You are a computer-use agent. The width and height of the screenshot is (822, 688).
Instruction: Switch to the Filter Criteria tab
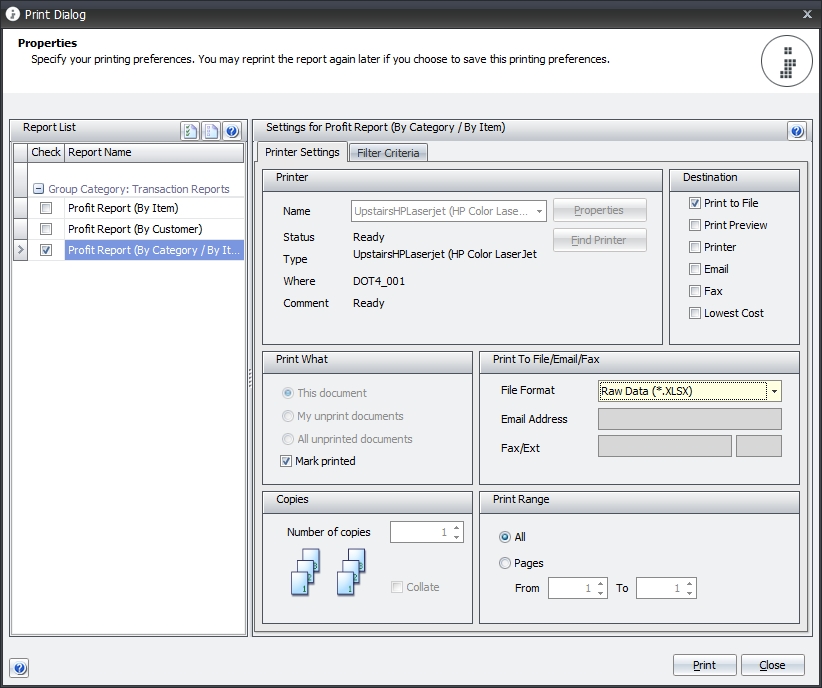coord(388,152)
